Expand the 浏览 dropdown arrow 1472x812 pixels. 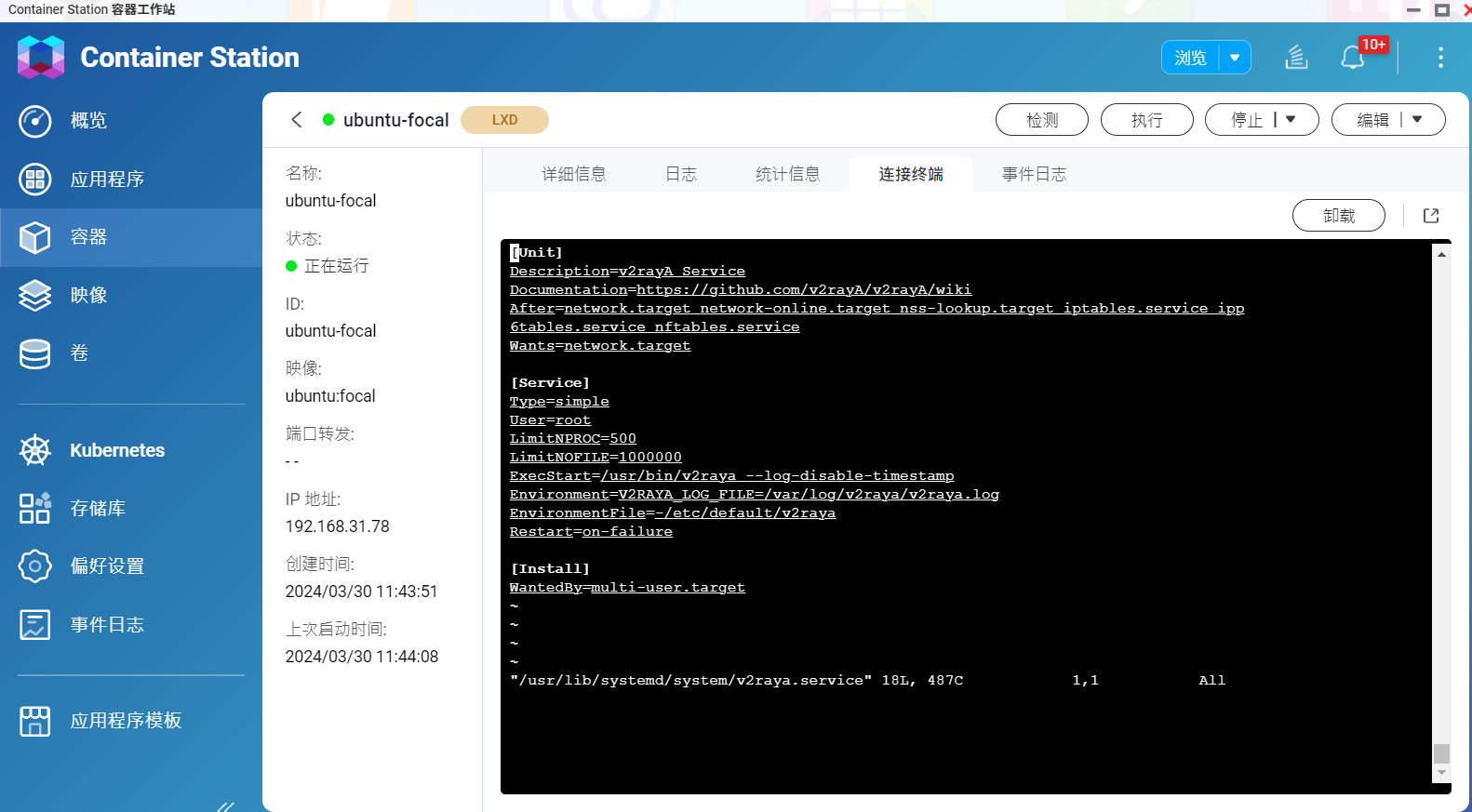(x=1235, y=58)
